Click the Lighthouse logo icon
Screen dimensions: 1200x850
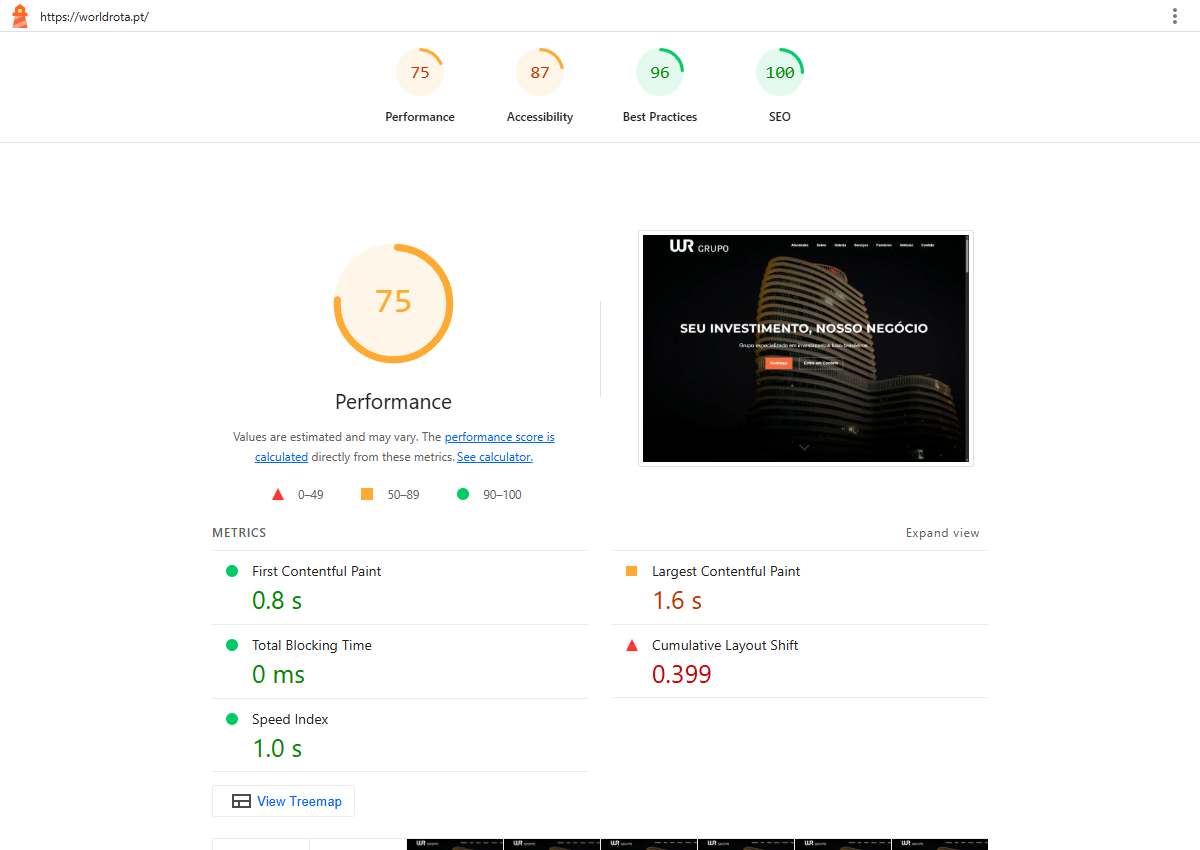click(x=19, y=16)
